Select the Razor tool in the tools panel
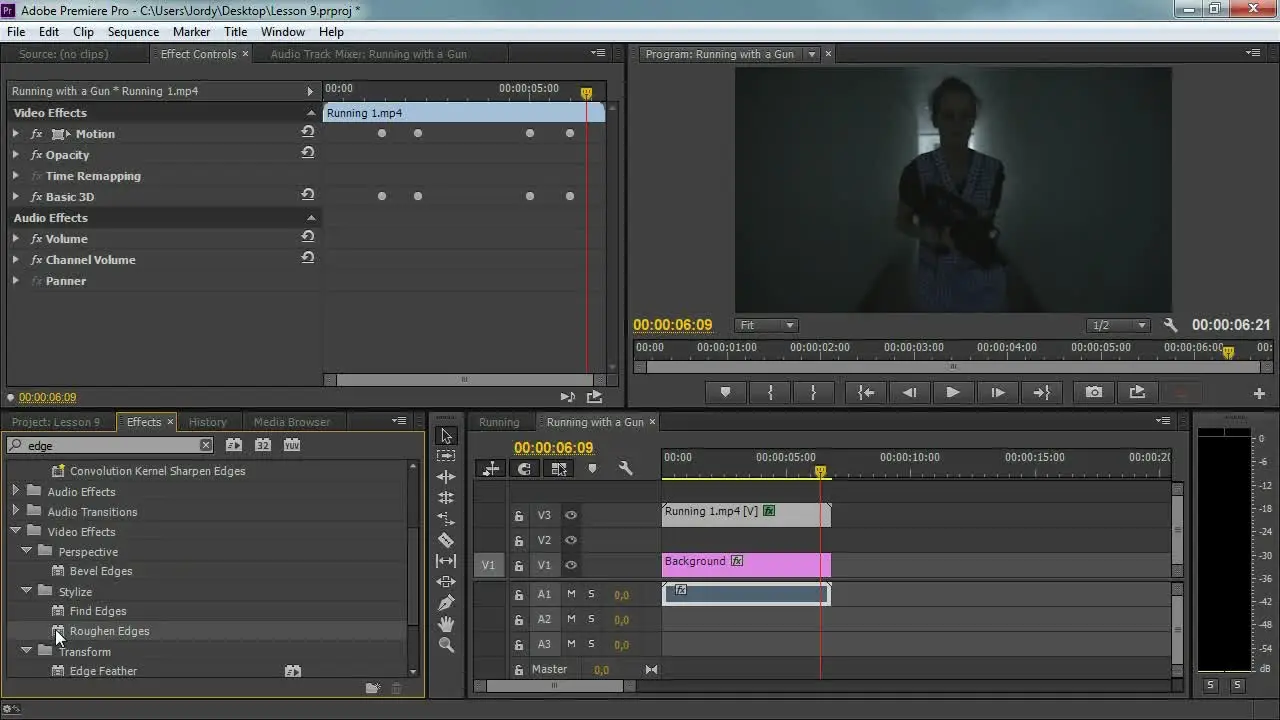 click(446, 540)
